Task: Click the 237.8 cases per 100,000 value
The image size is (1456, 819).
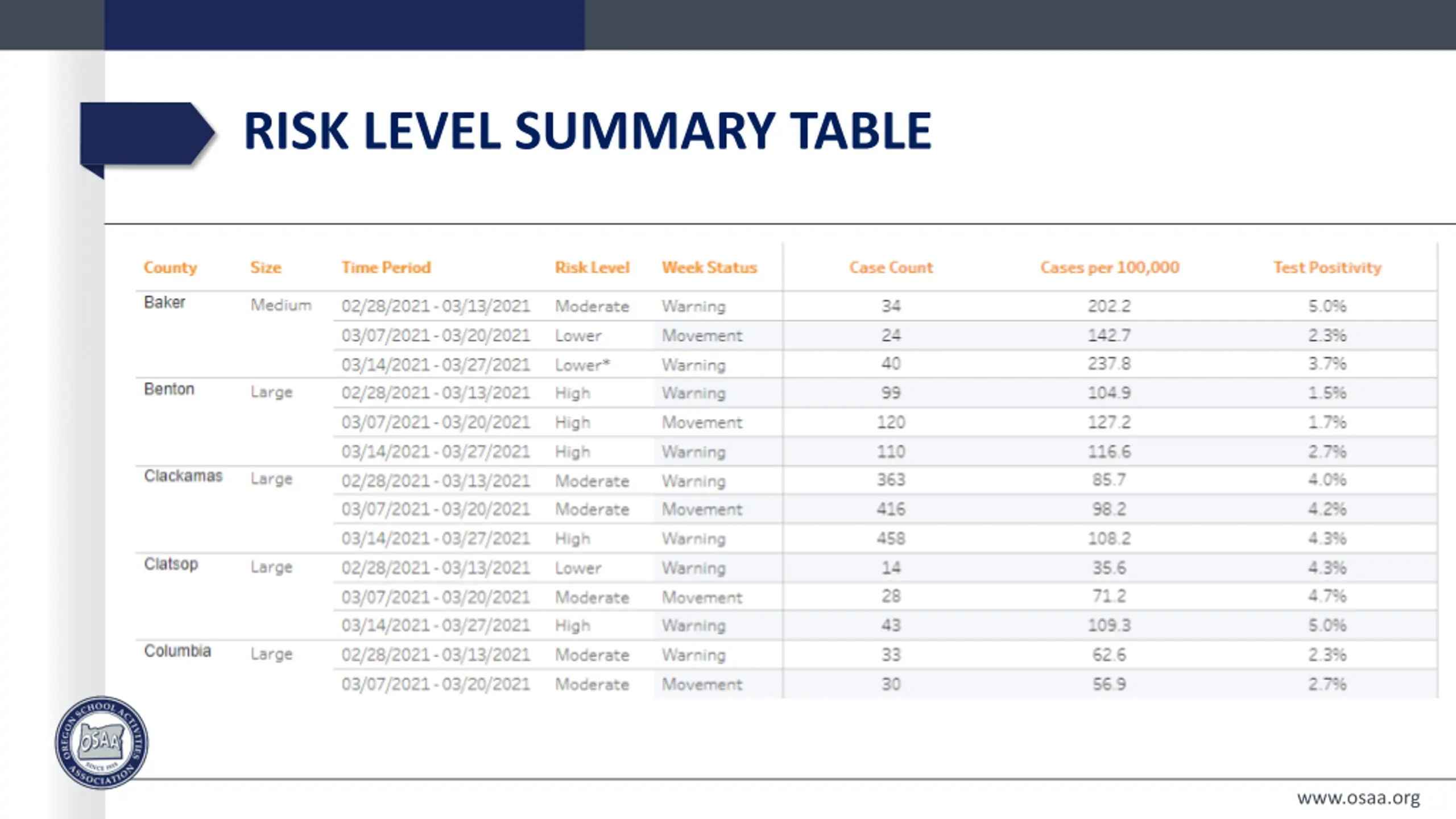Action: click(1109, 364)
